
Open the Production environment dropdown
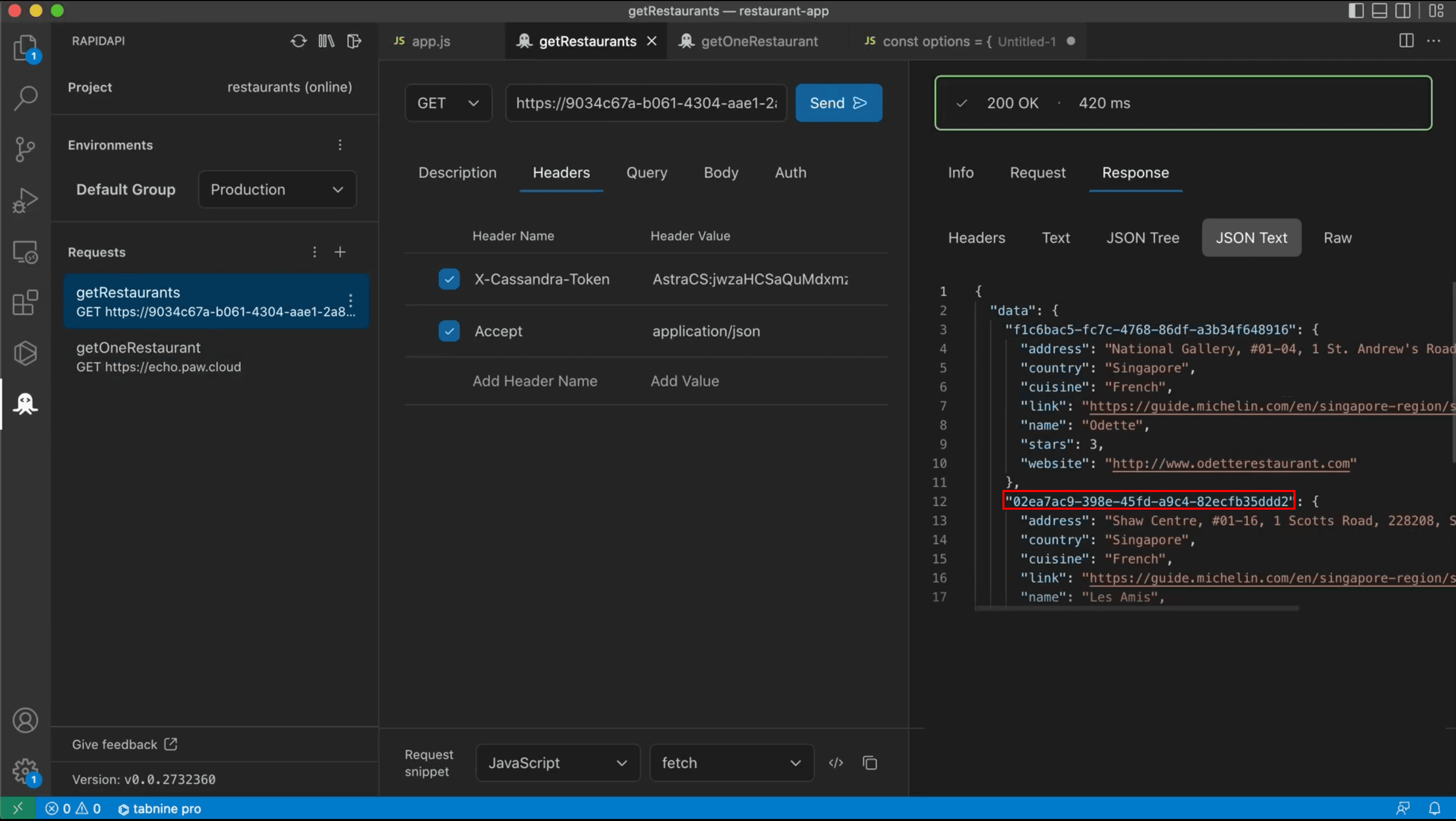click(x=277, y=189)
